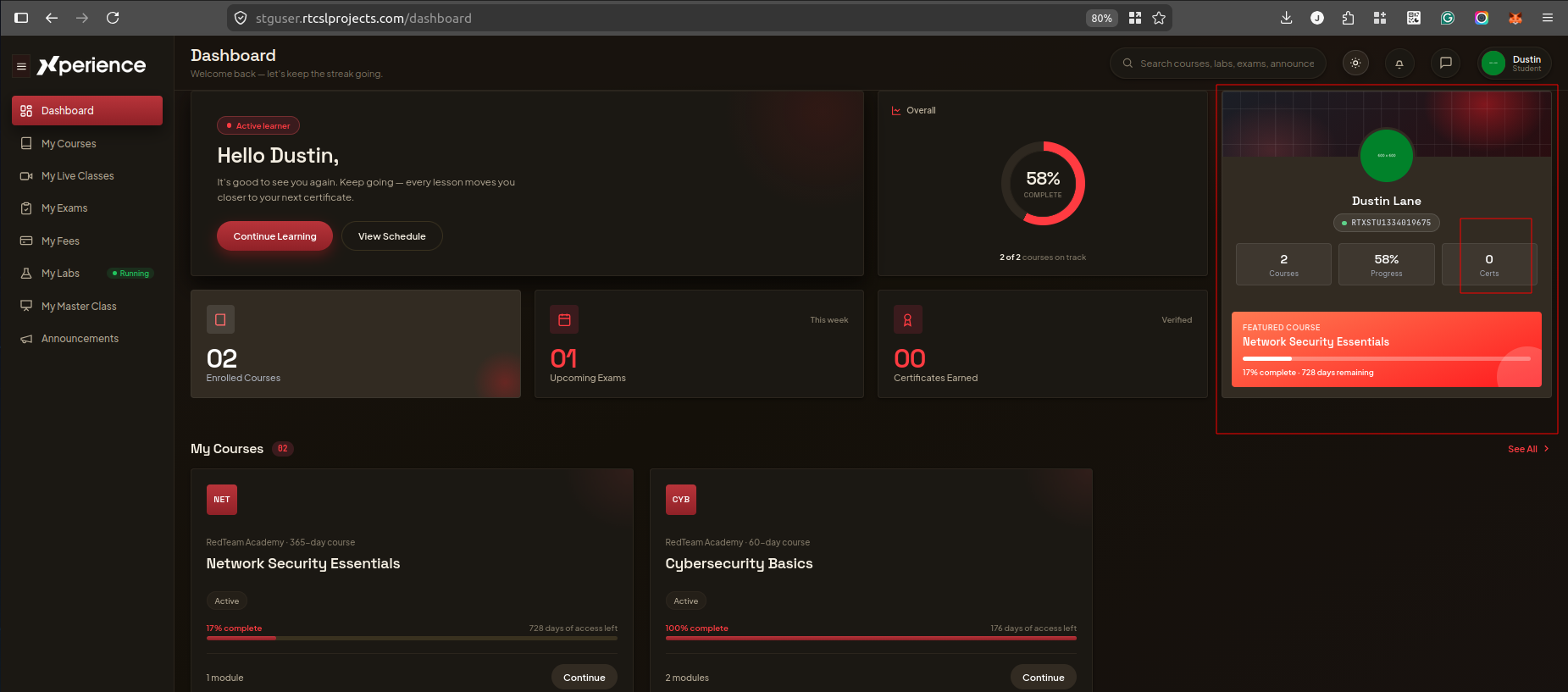
Task: Click Active badge on Network Security card
Action: pyautogui.click(x=227, y=601)
